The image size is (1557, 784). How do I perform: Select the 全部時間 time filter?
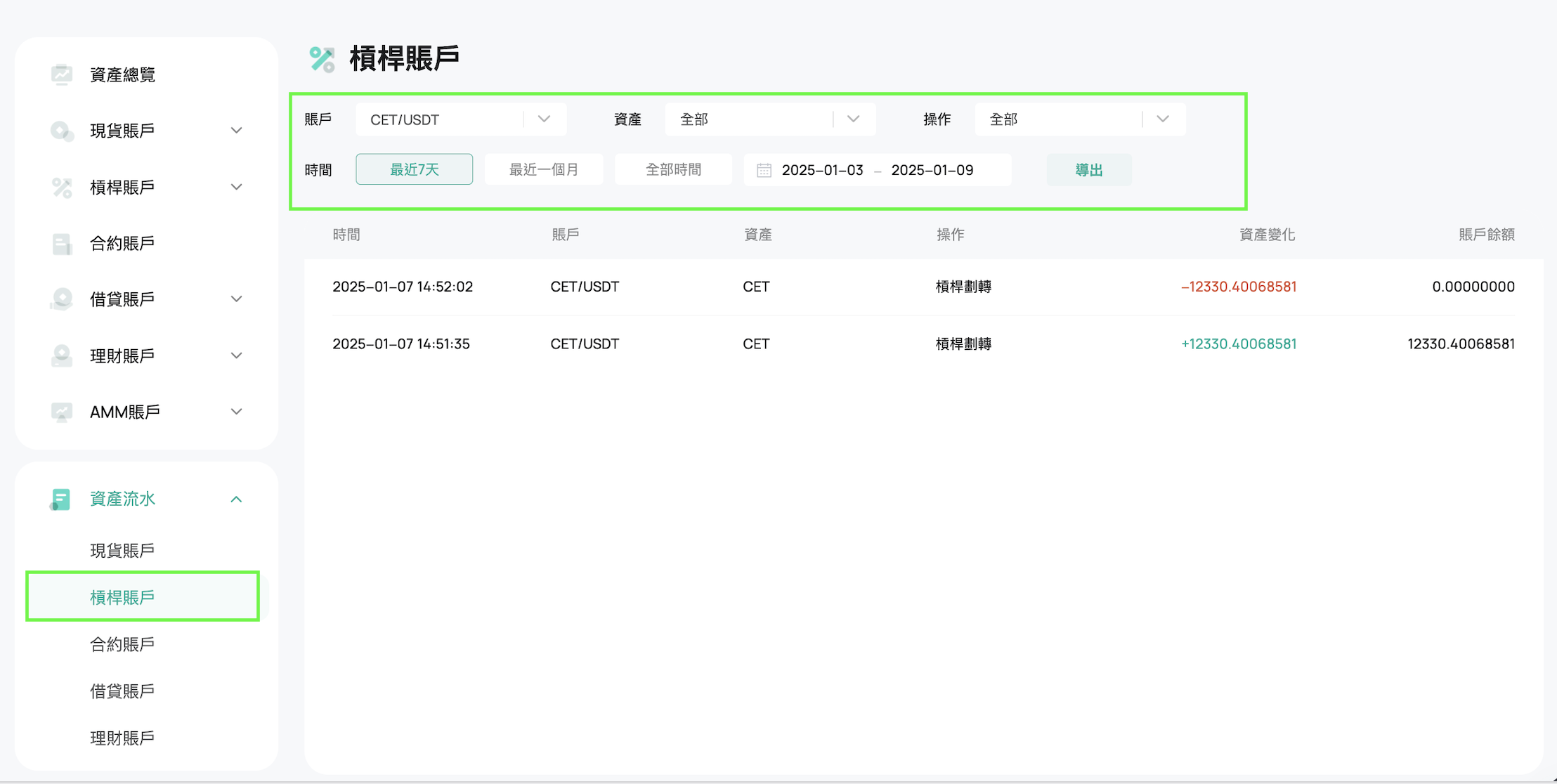click(673, 169)
